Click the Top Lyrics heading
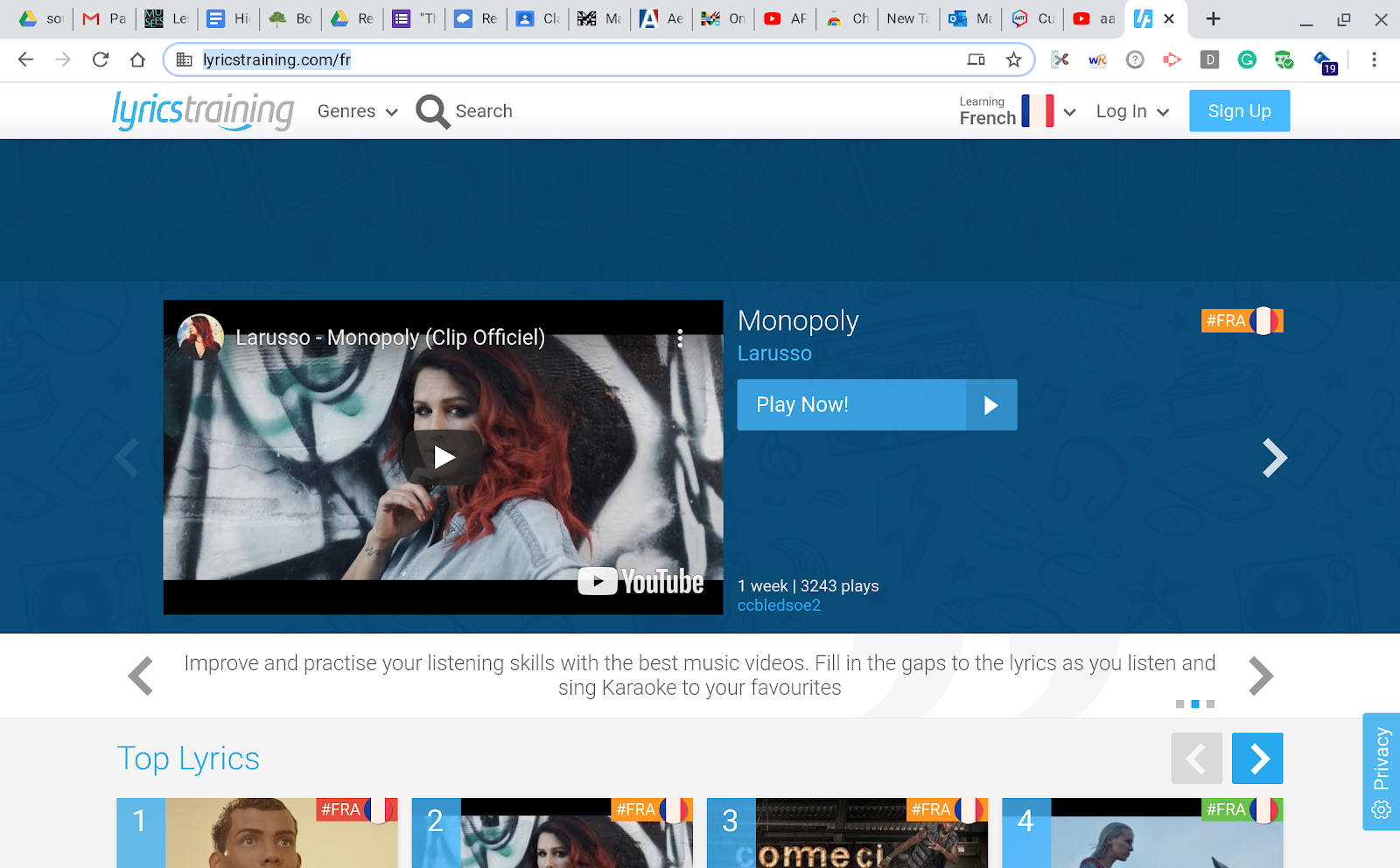Image resolution: width=1400 pixels, height=868 pixels. click(x=188, y=759)
